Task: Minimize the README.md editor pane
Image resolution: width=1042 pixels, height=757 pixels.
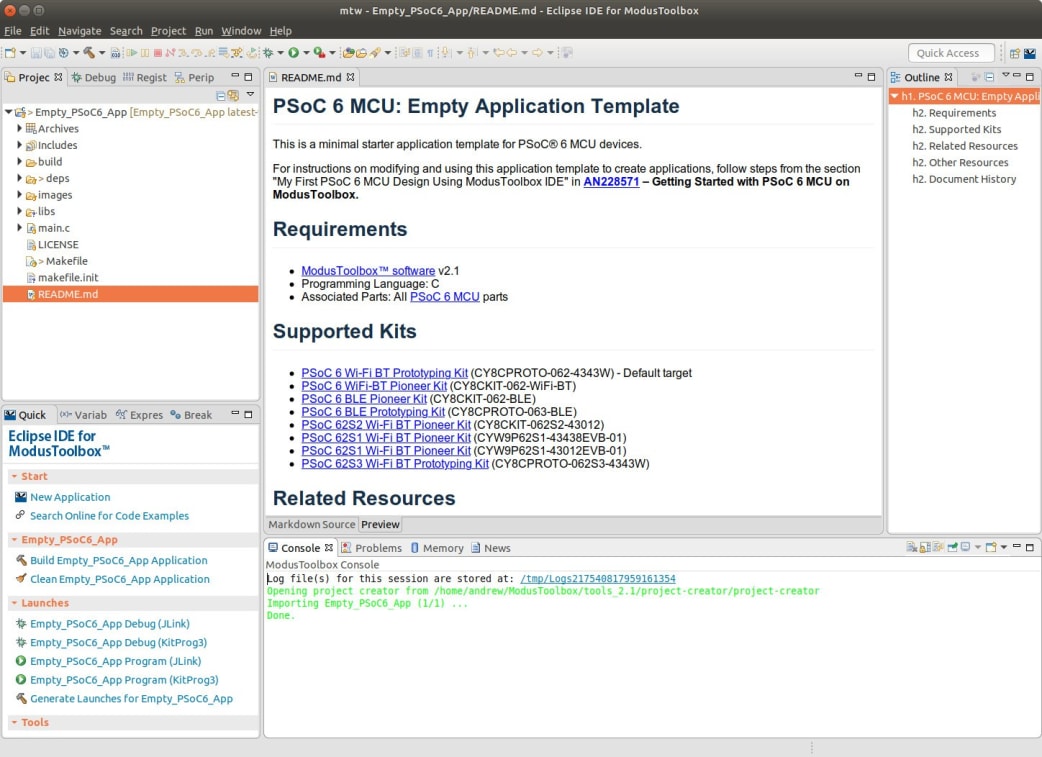Action: 858,76
